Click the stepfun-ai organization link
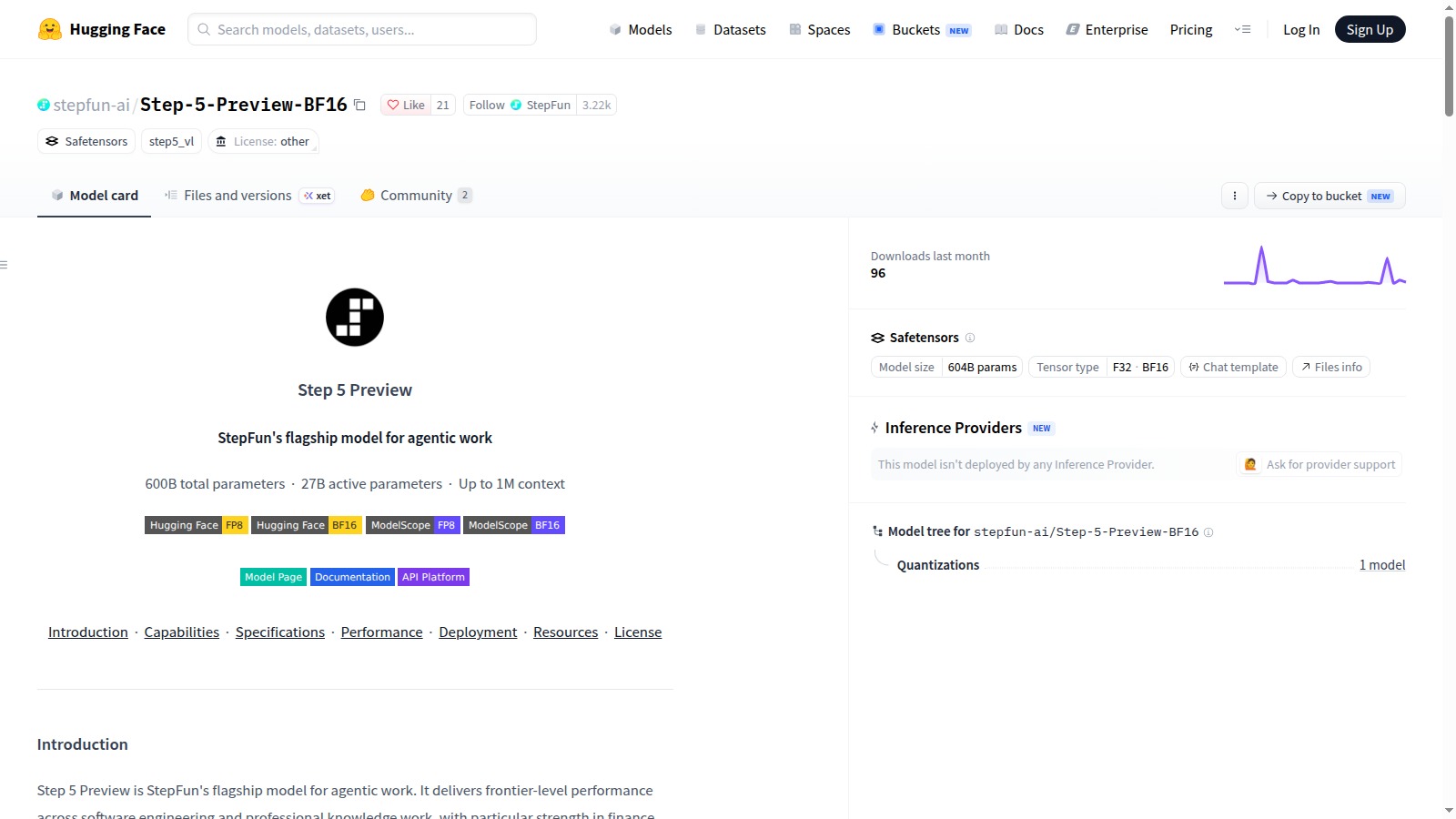Viewport: 1456px width, 819px height. 91,105
